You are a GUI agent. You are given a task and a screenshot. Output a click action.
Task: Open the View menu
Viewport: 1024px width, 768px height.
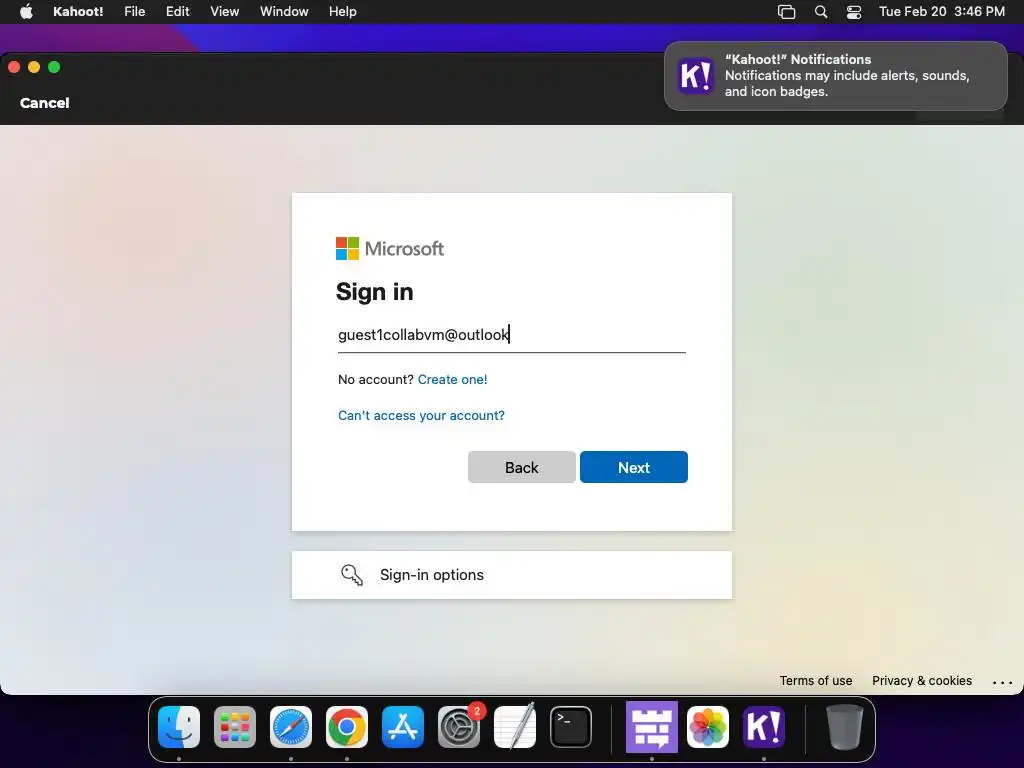[x=225, y=11]
